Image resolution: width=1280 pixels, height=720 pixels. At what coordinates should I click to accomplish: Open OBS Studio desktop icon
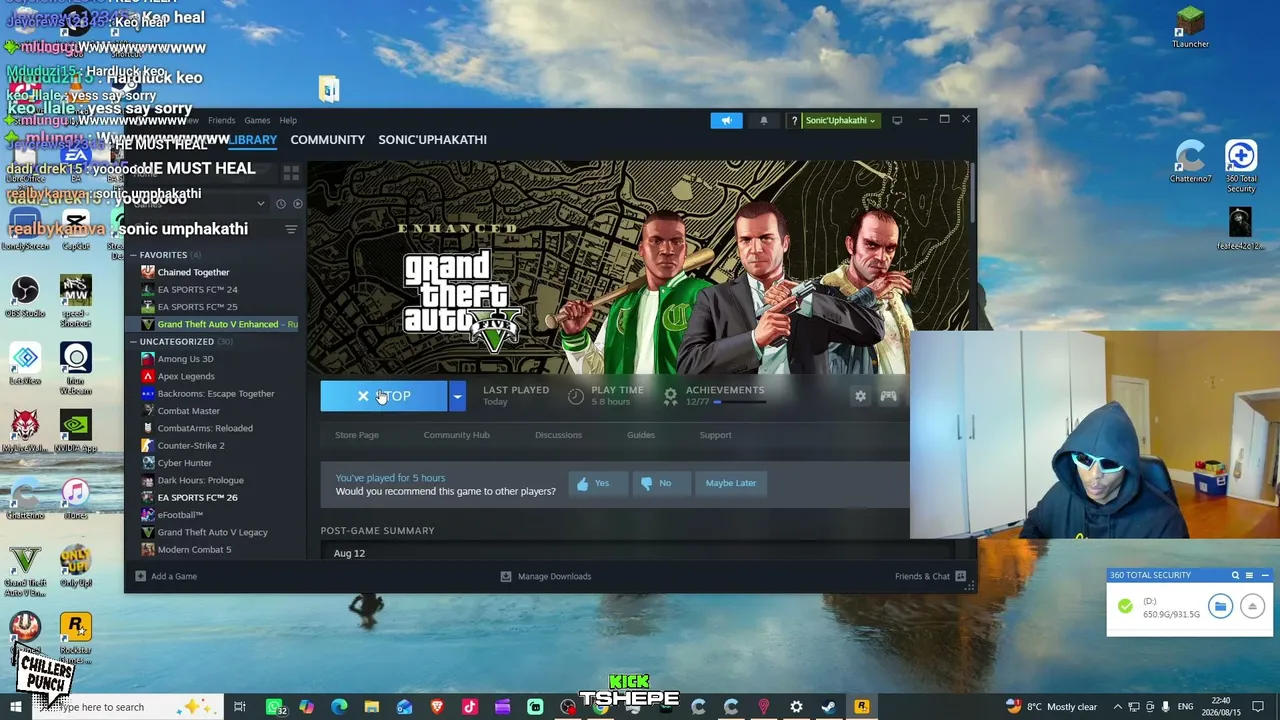coord(25,296)
